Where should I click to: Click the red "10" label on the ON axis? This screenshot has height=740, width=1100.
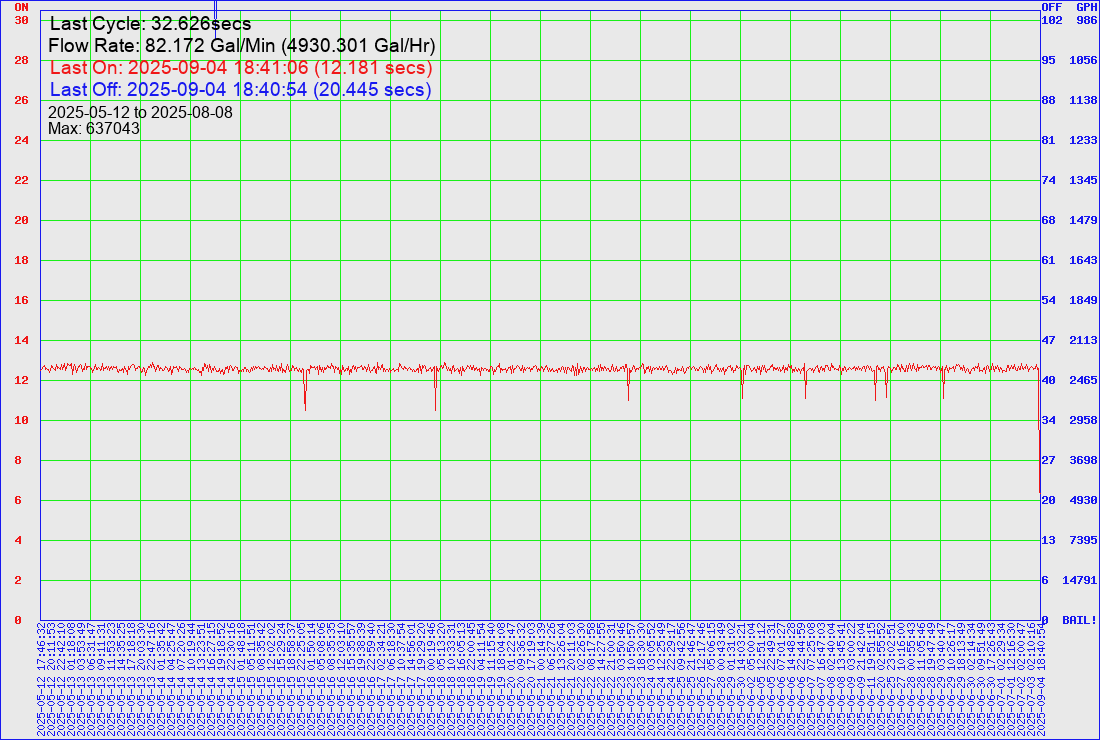coord(22,420)
